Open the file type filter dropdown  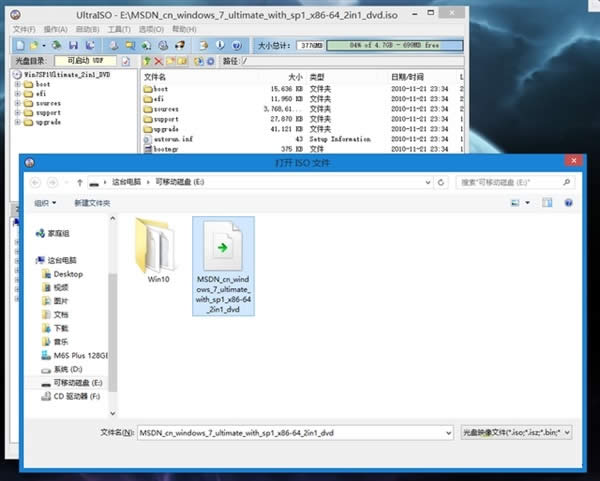click(515, 432)
